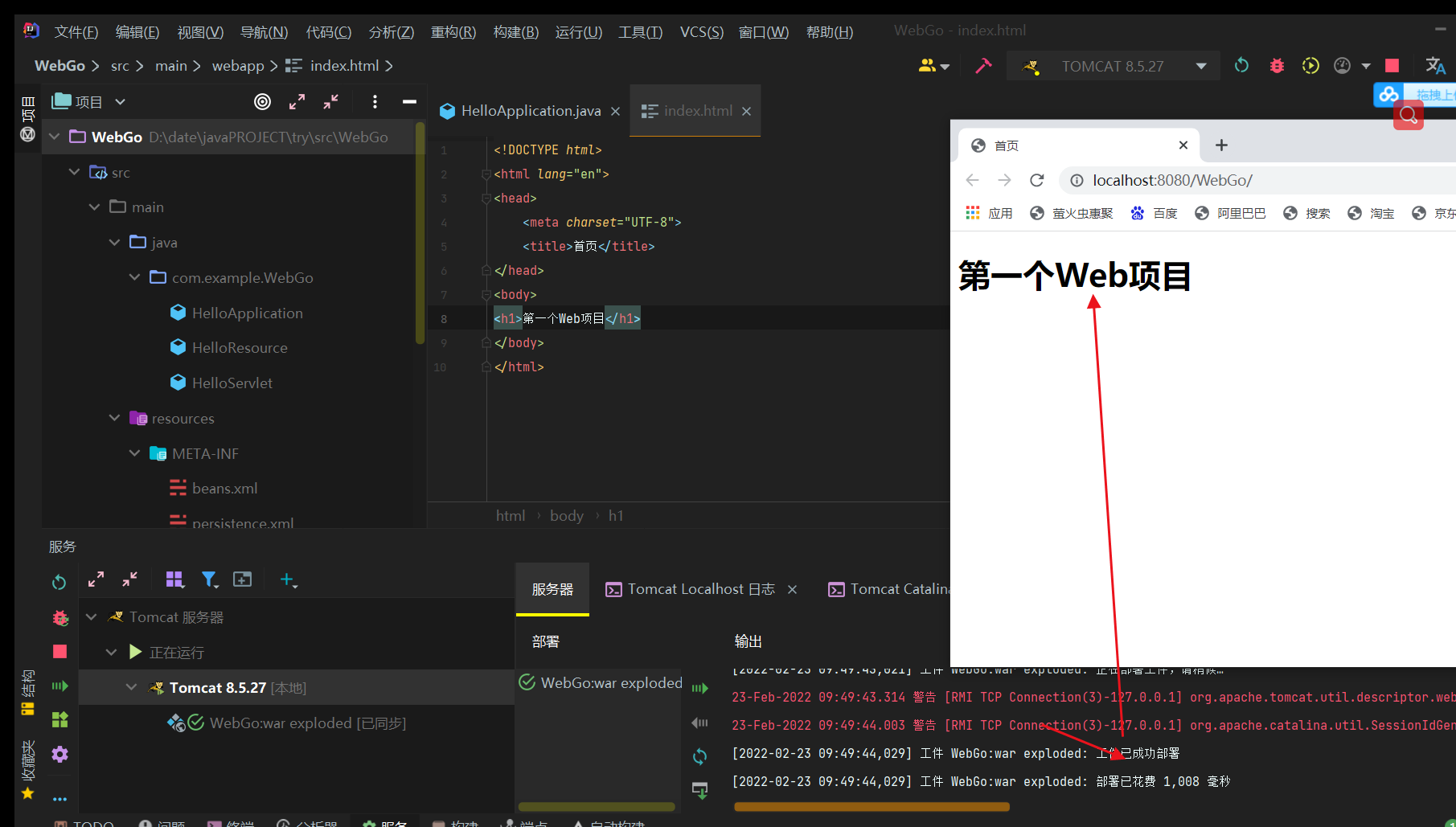The height and width of the screenshot is (827, 1456).
Task: Select WebGo:war exploded in deployment list
Action: coord(601,682)
